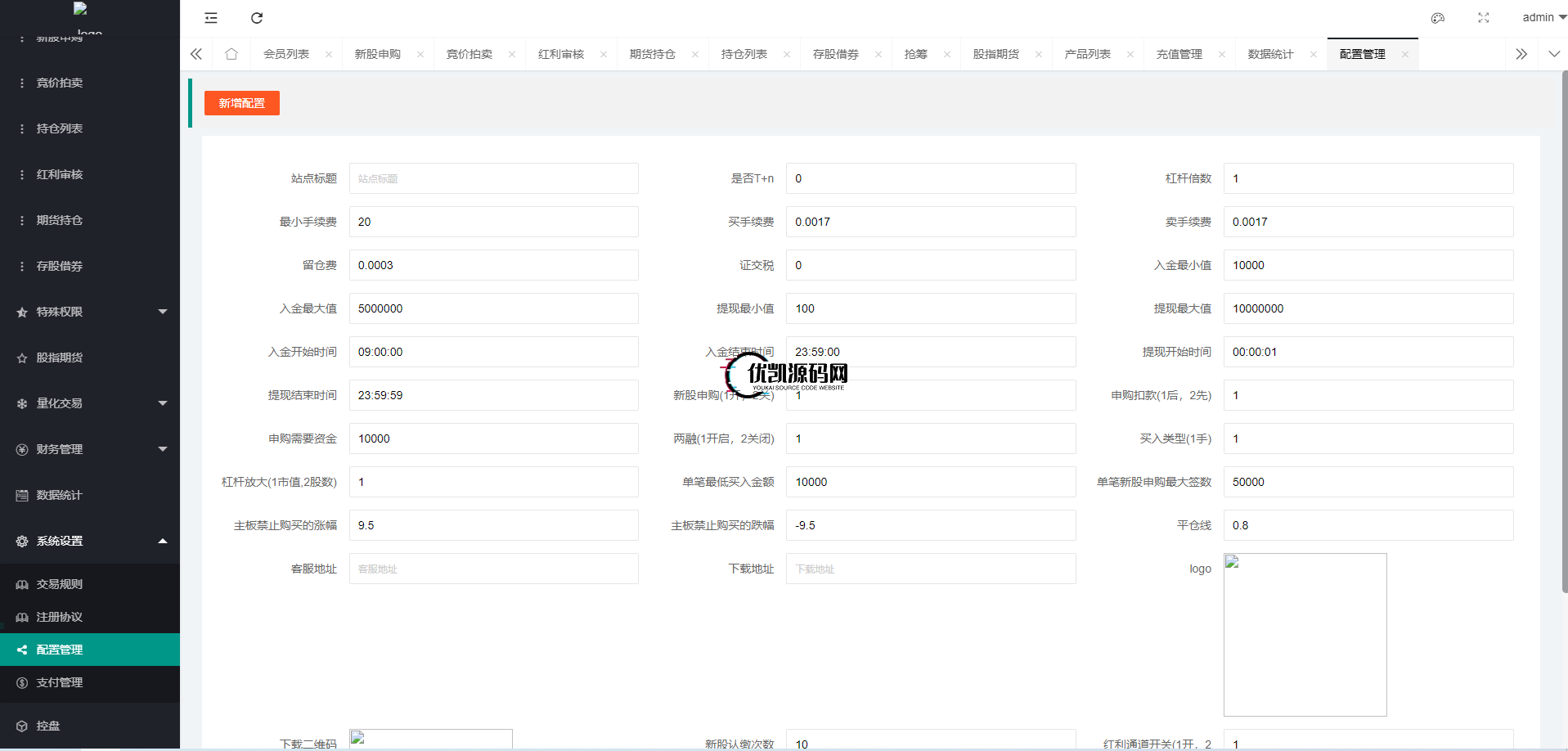Close the 配置管理 tab
This screenshot has height=751, width=1568.
(x=1405, y=55)
